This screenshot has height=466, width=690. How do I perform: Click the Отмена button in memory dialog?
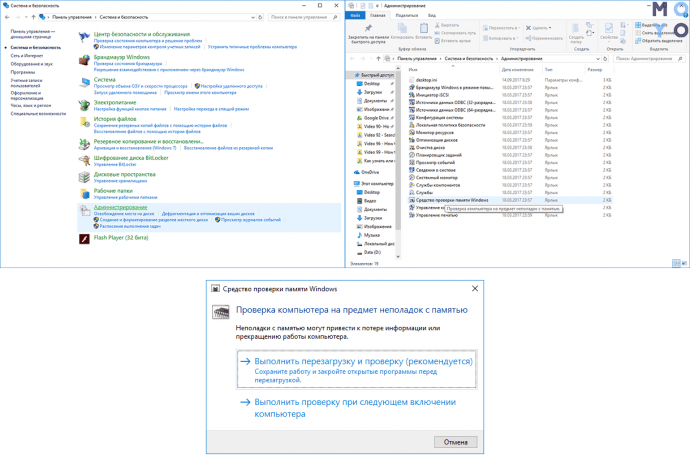point(455,442)
